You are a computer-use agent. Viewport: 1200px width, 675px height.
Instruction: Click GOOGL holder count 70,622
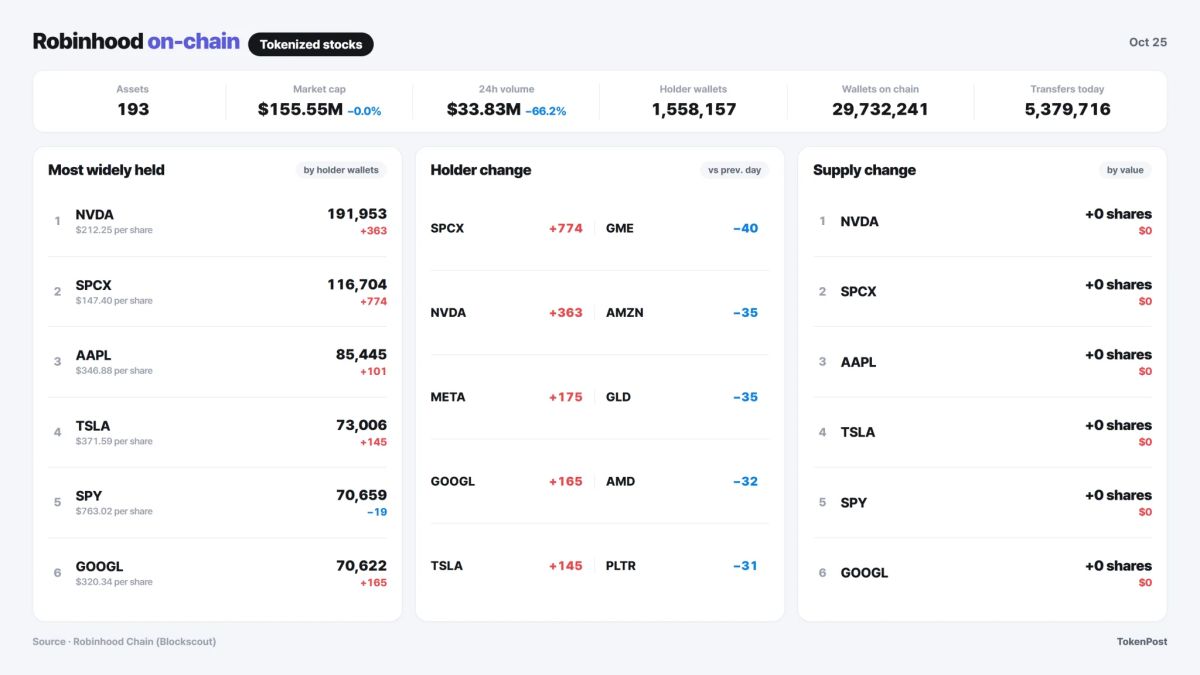click(361, 565)
